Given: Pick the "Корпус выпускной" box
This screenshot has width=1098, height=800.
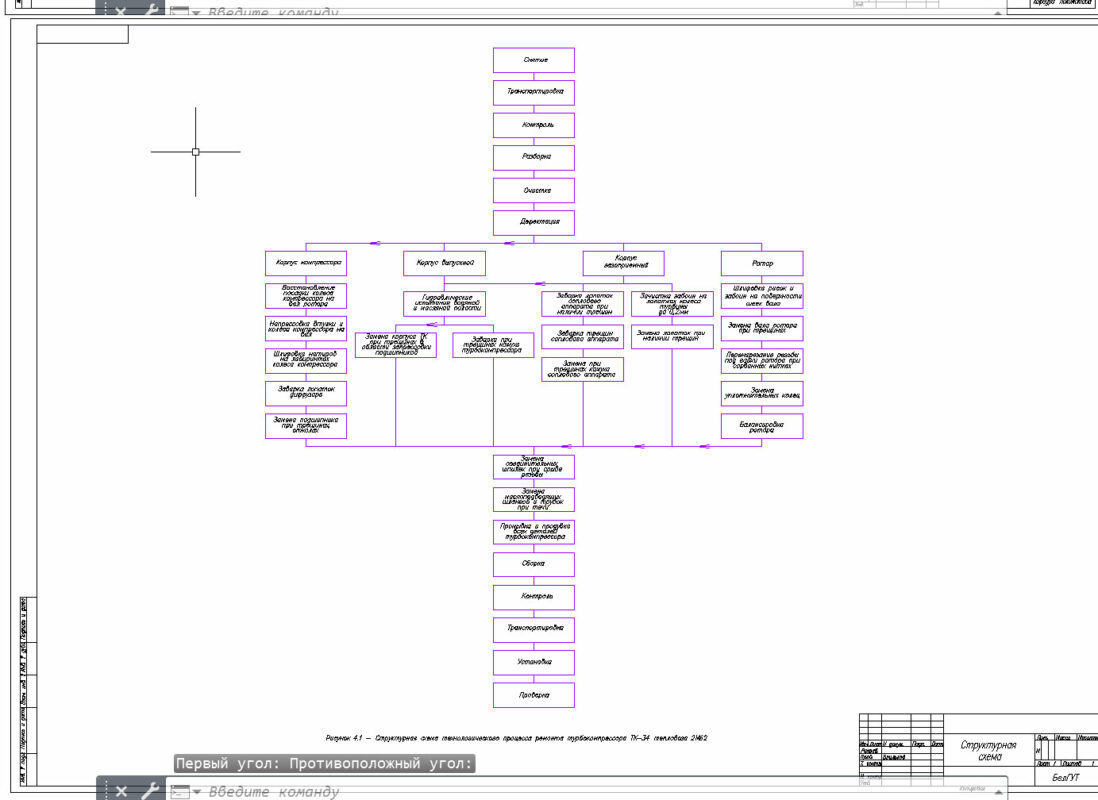Looking at the screenshot, I should tap(444, 264).
